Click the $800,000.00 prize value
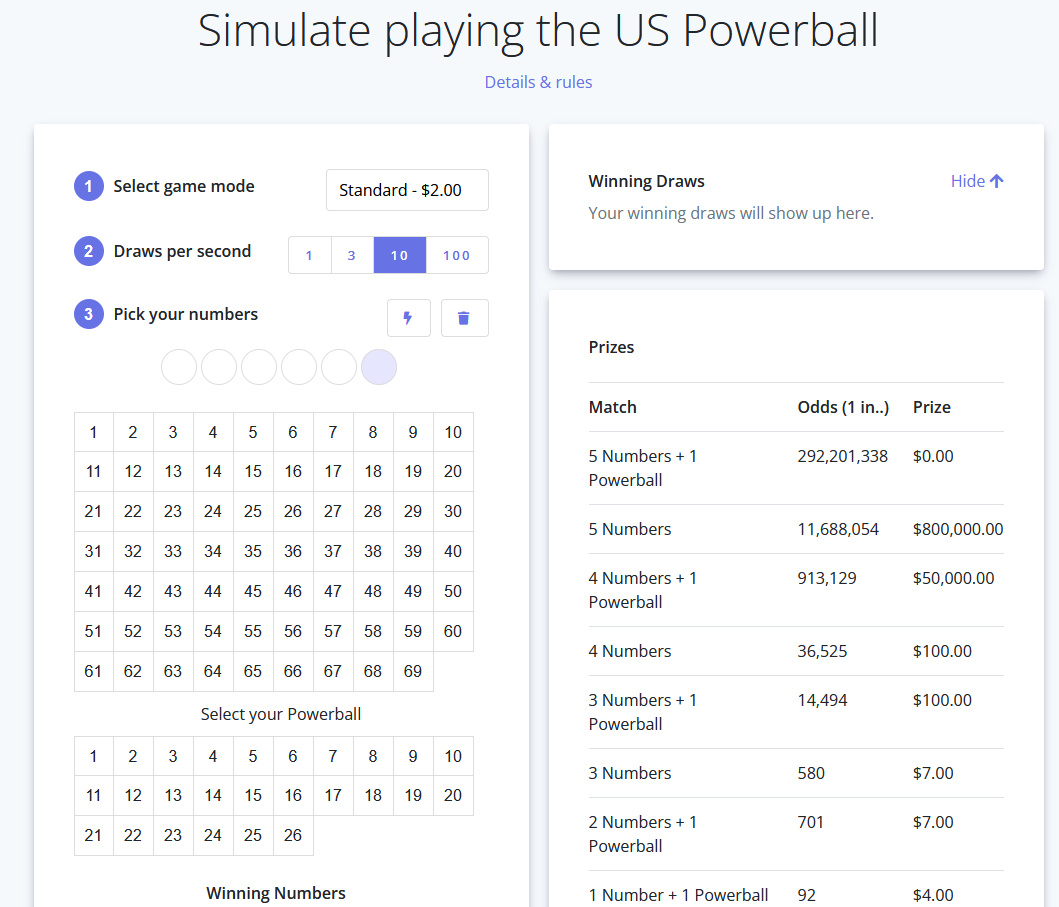The width and height of the screenshot is (1059, 907). click(x=958, y=529)
